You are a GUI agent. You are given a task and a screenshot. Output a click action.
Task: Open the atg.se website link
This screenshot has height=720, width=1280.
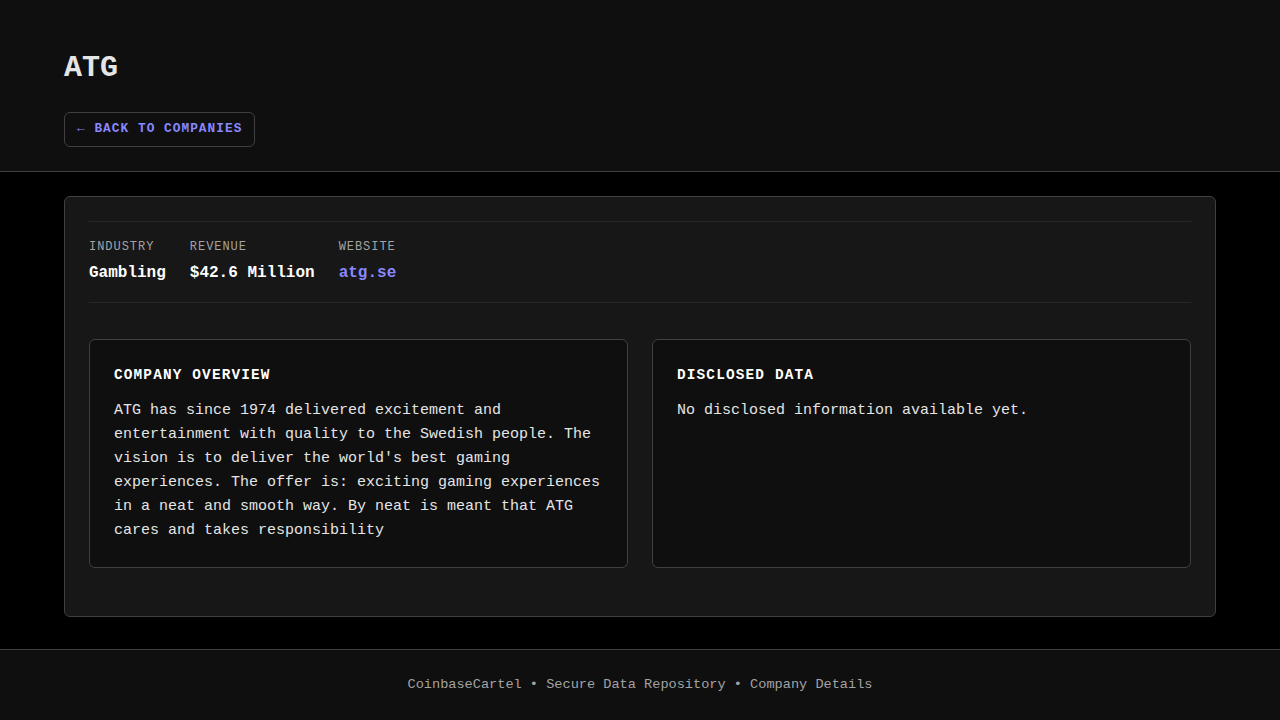pos(367,272)
